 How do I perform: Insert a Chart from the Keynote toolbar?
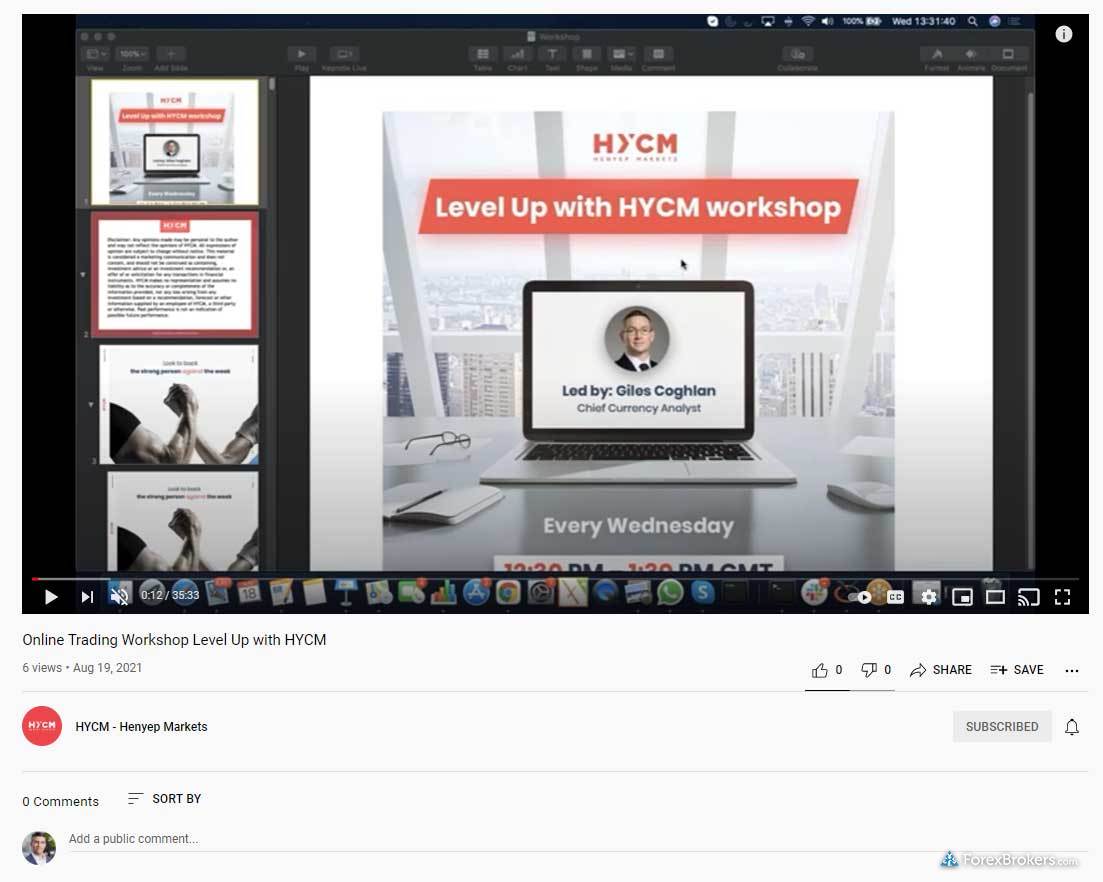pos(517,54)
